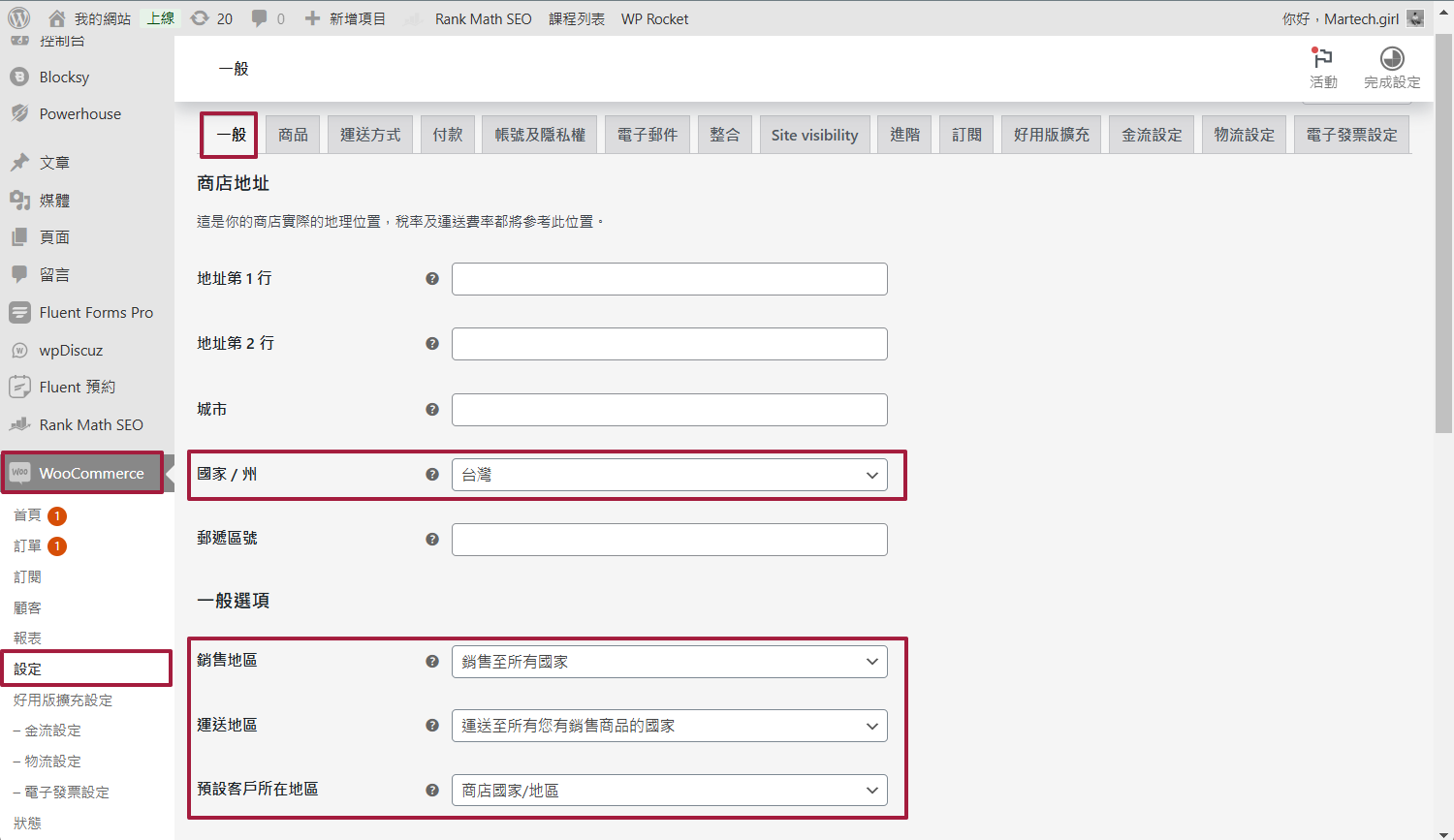This screenshot has width=1454, height=840.
Task: Expand the 國家 / 州 dropdown
Action: click(669, 475)
